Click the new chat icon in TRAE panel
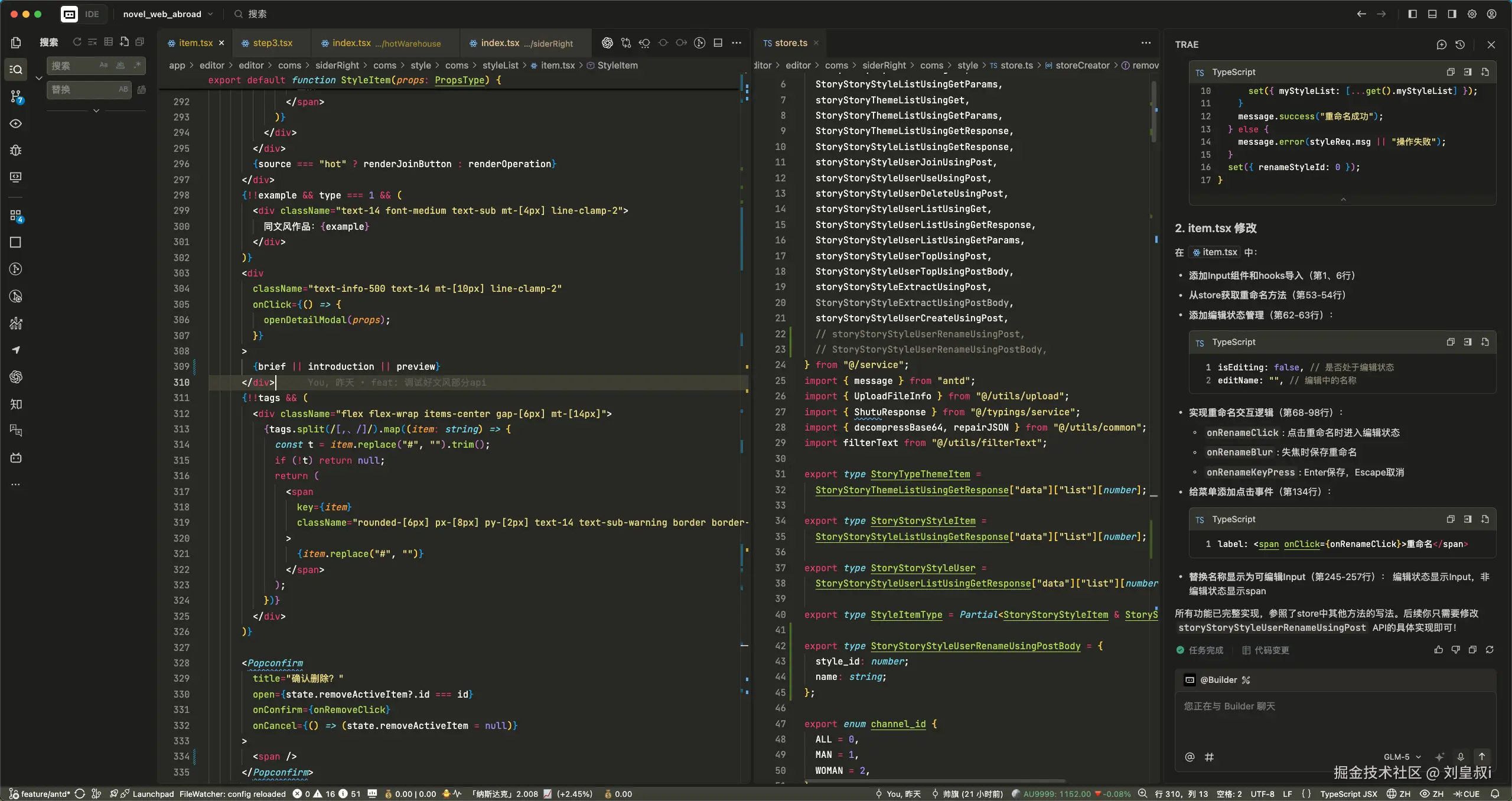The height and width of the screenshot is (801, 1512). coord(1441,44)
